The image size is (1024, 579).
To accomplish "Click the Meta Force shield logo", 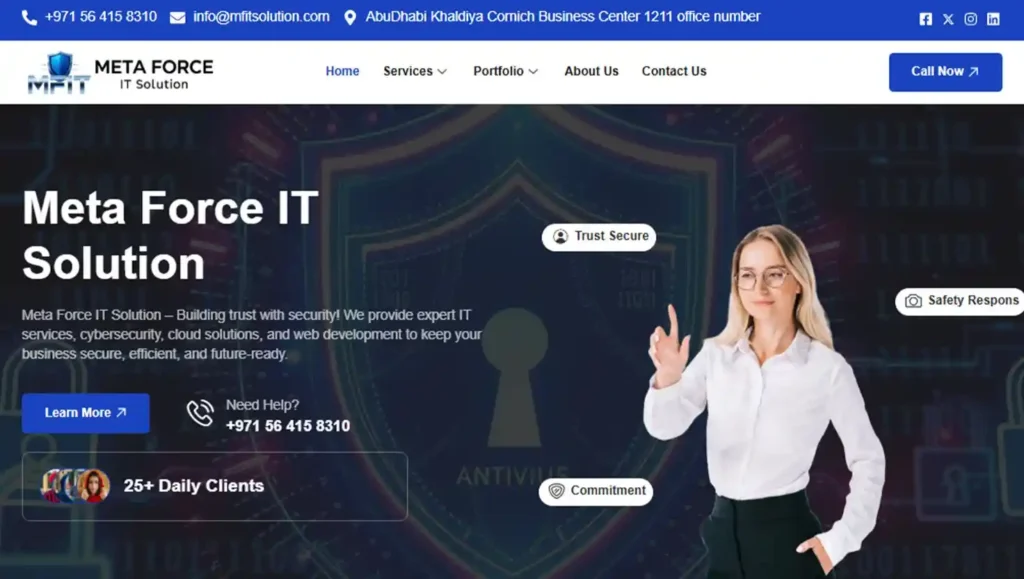I will (59, 72).
